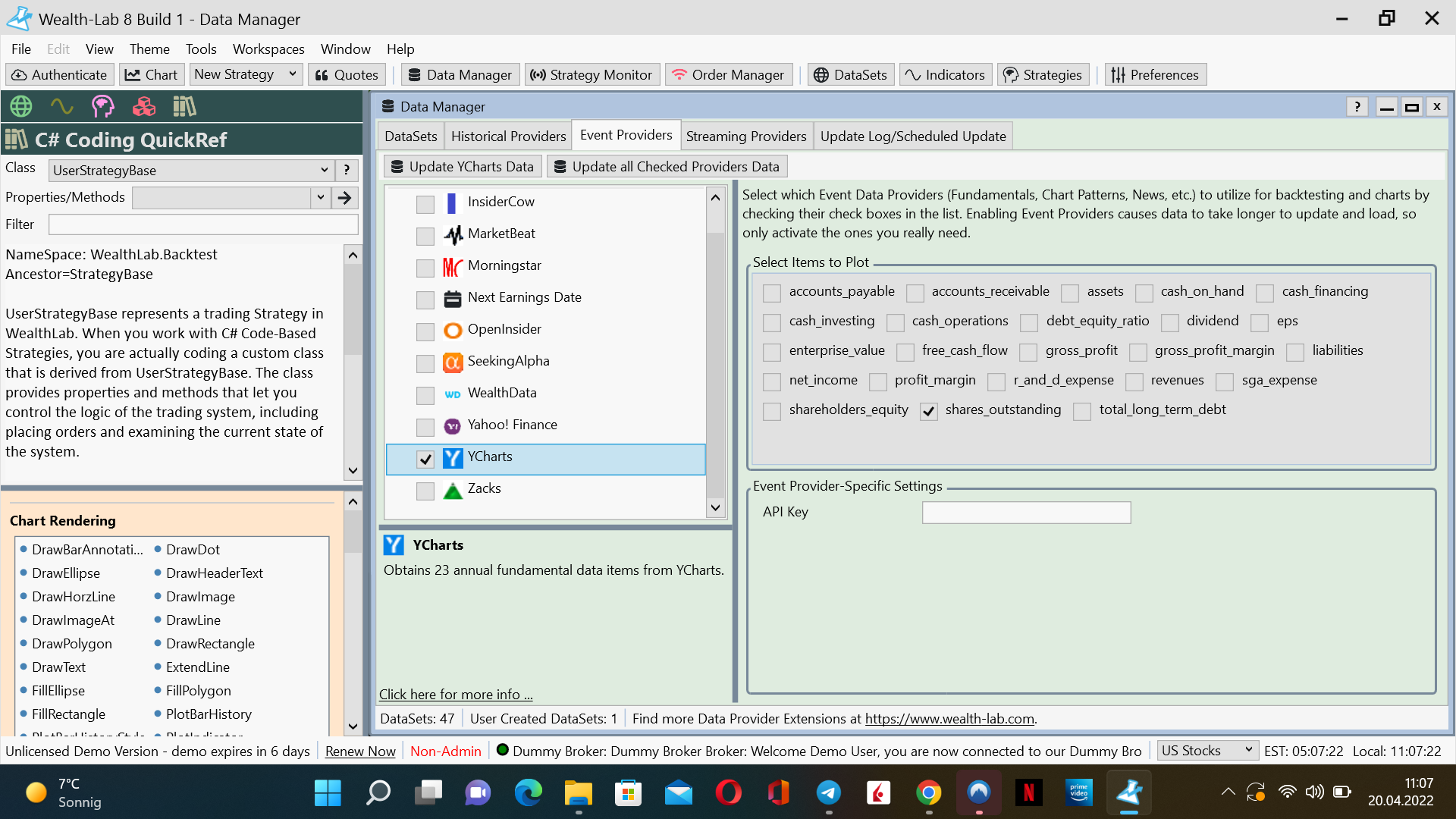Click the Data Manager help question mark button
Screen dimensions: 1456x819
1357,107
